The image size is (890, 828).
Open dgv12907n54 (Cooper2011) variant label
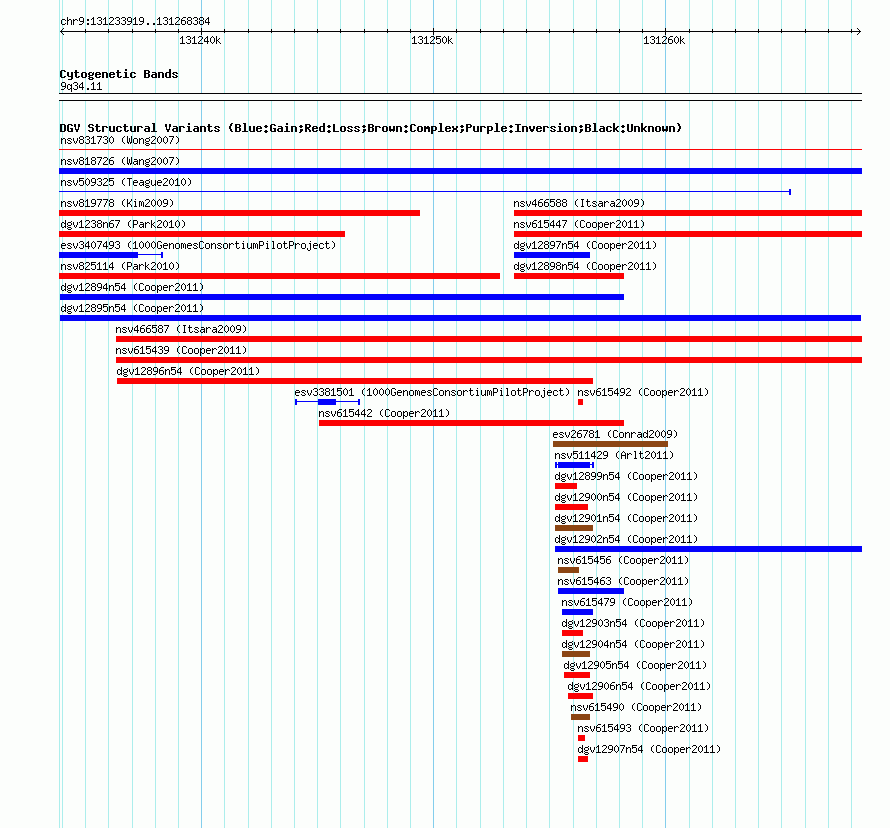pos(649,749)
